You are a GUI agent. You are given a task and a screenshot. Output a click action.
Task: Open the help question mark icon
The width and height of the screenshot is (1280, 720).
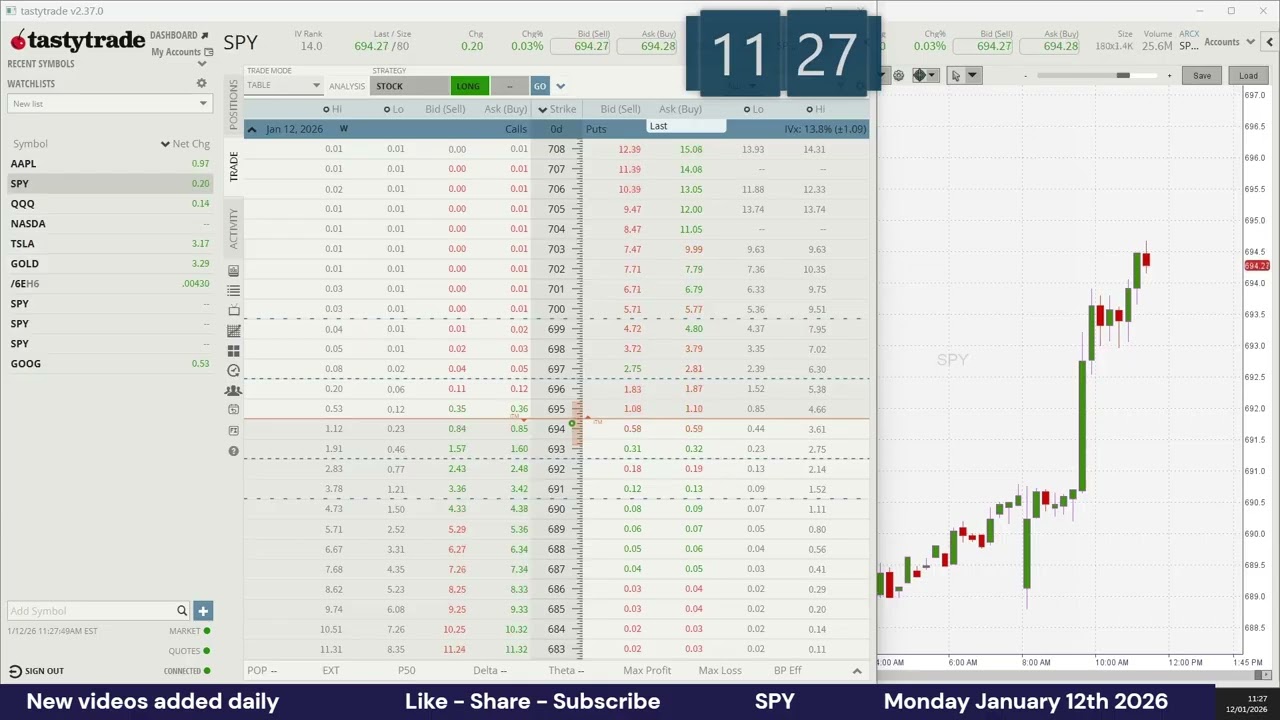coord(233,451)
